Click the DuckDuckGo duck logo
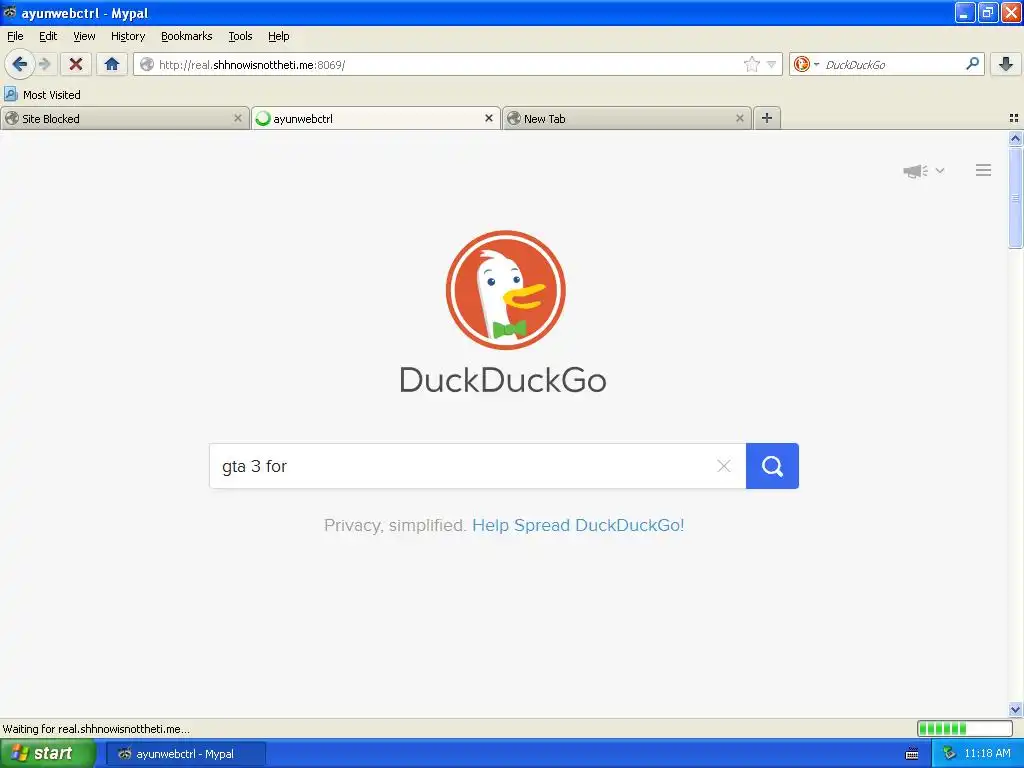 pos(505,290)
